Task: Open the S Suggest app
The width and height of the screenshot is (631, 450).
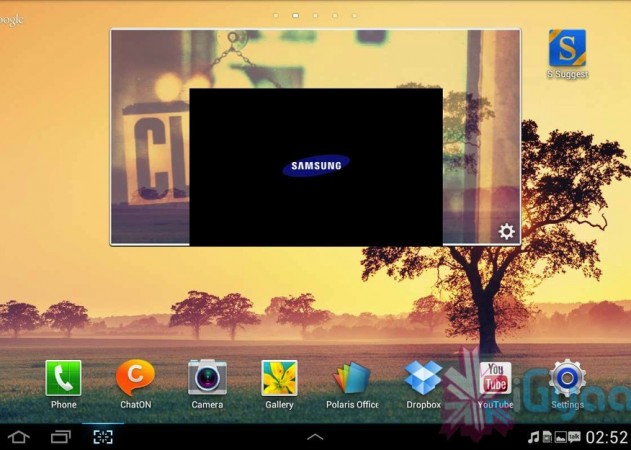Action: click(x=567, y=49)
